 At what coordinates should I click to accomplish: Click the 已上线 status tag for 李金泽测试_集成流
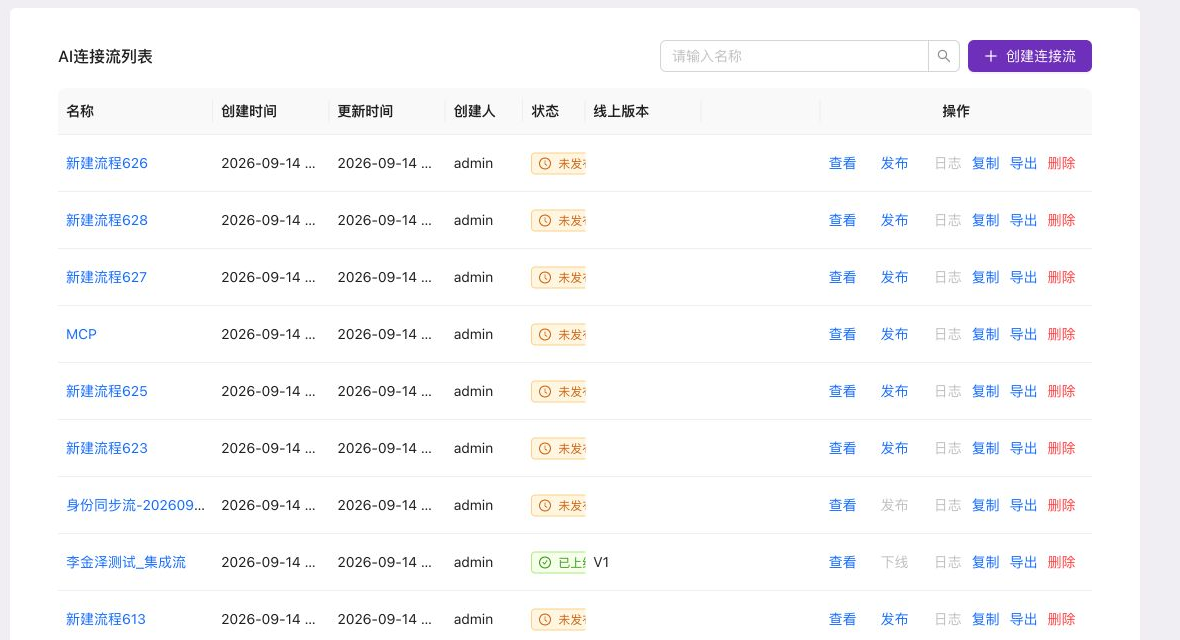[x=558, y=562]
